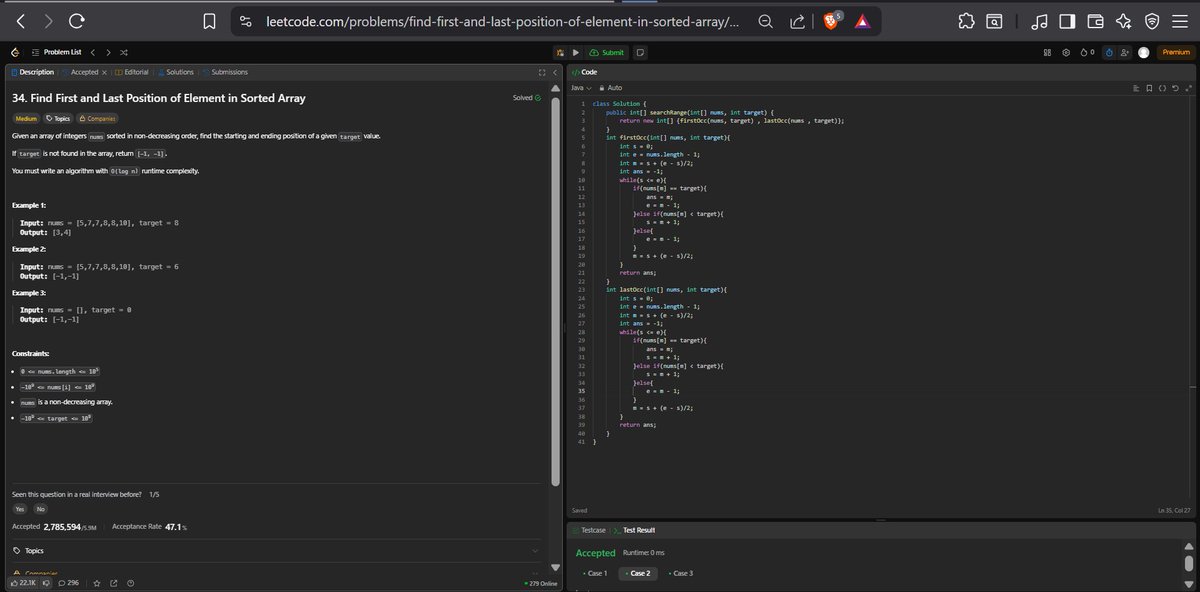Viewport: 1200px width, 592px height.
Task: Click the help question mark icon in the footer
Action: (x=131, y=582)
